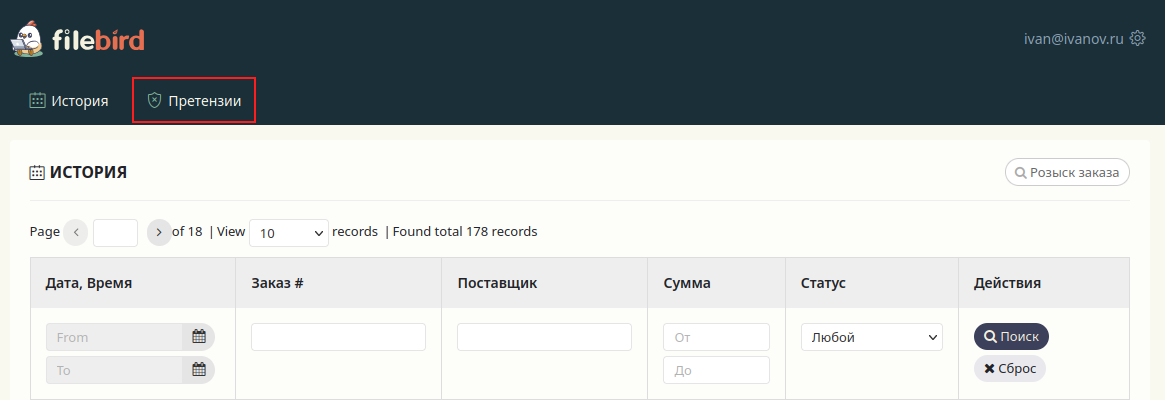Focus the page number input field
The width and height of the screenshot is (1165, 400).
click(115, 233)
